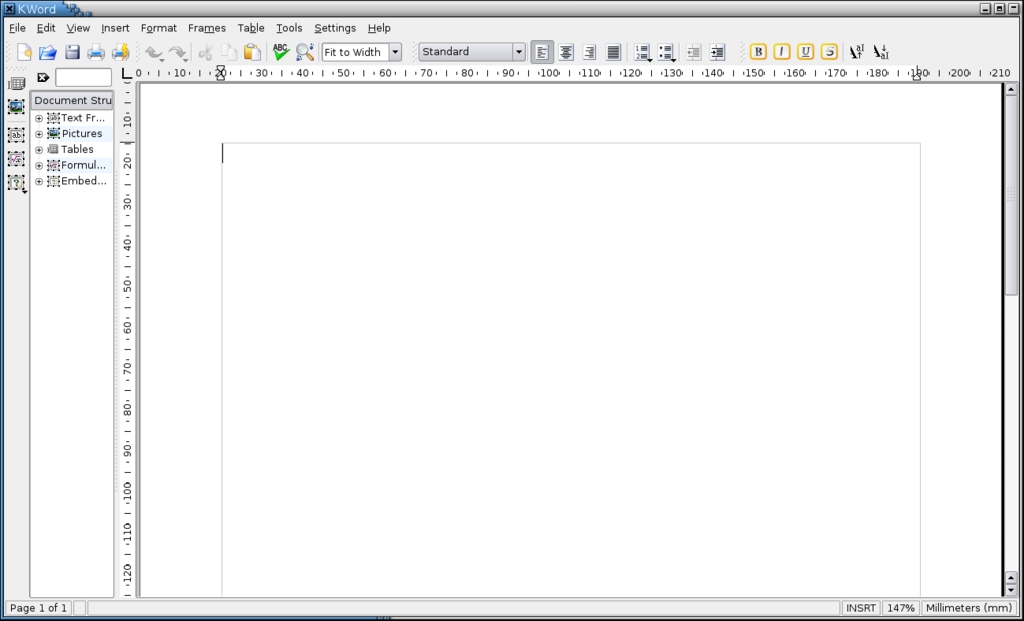Open the print preview icon
The image size is (1024, 621).
pos(120,52)
